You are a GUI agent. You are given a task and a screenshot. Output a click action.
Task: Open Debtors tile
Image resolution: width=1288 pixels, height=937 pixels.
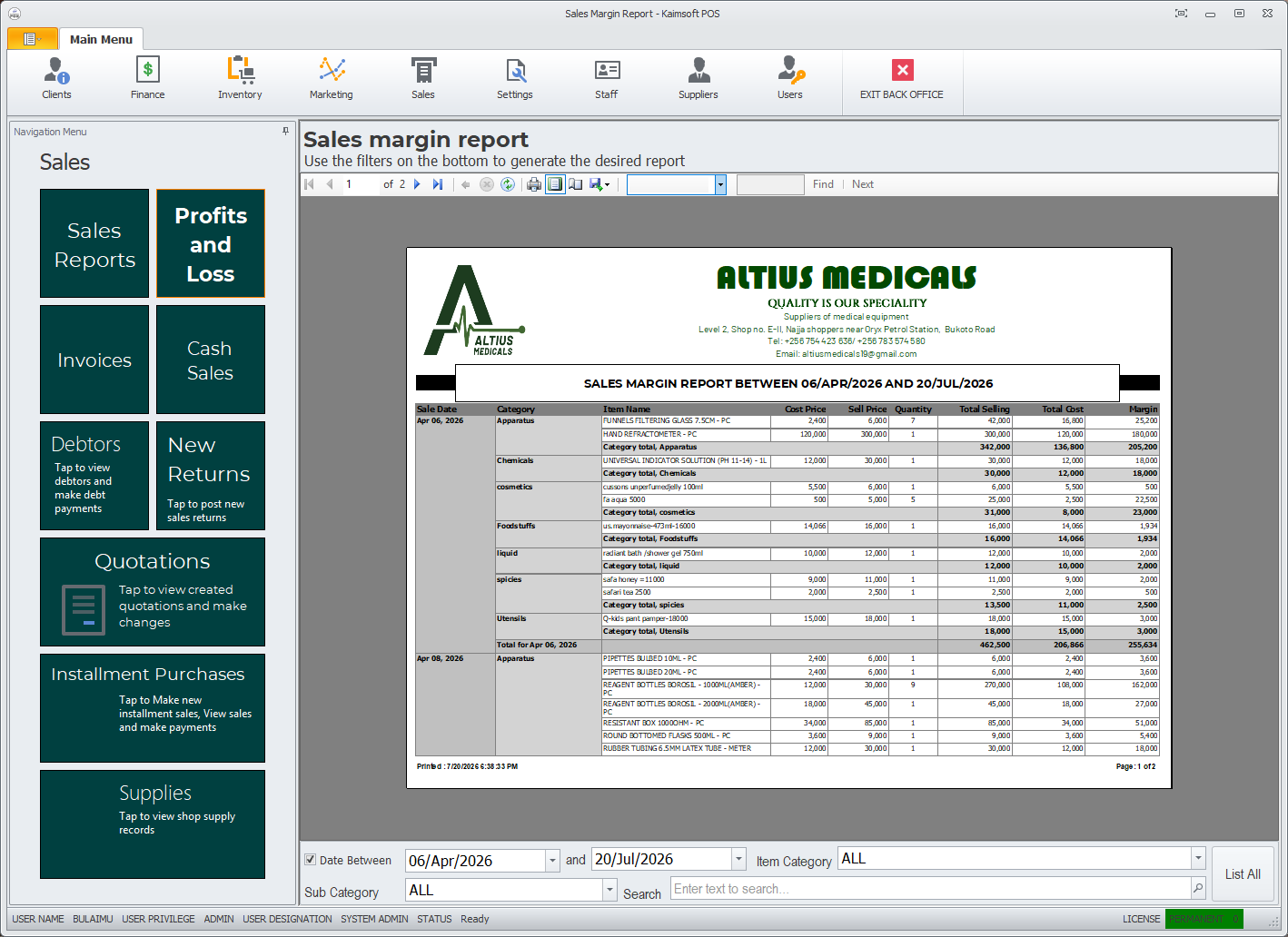click(x=94, y=476)
